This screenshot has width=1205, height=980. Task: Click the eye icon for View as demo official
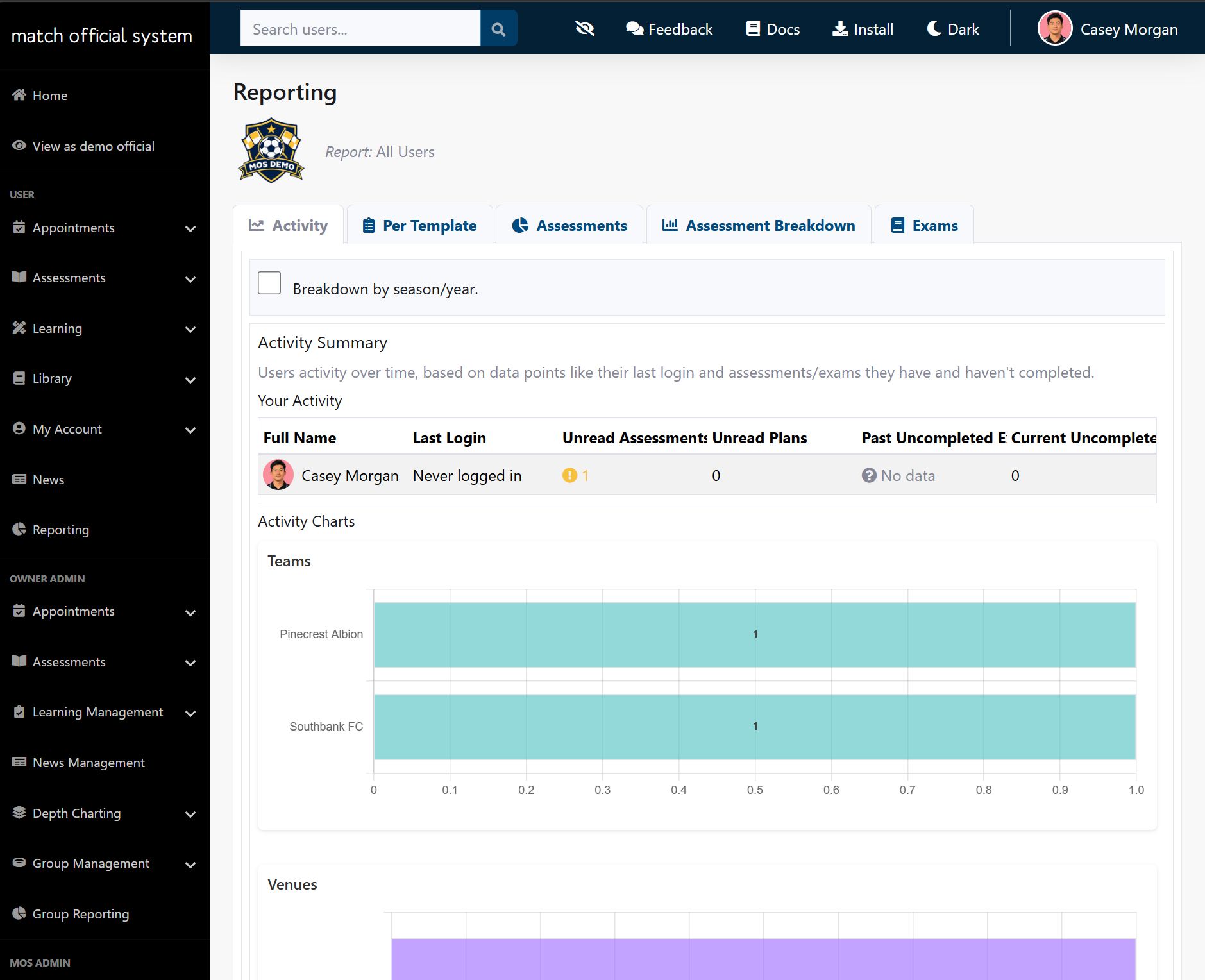point(19,146)
